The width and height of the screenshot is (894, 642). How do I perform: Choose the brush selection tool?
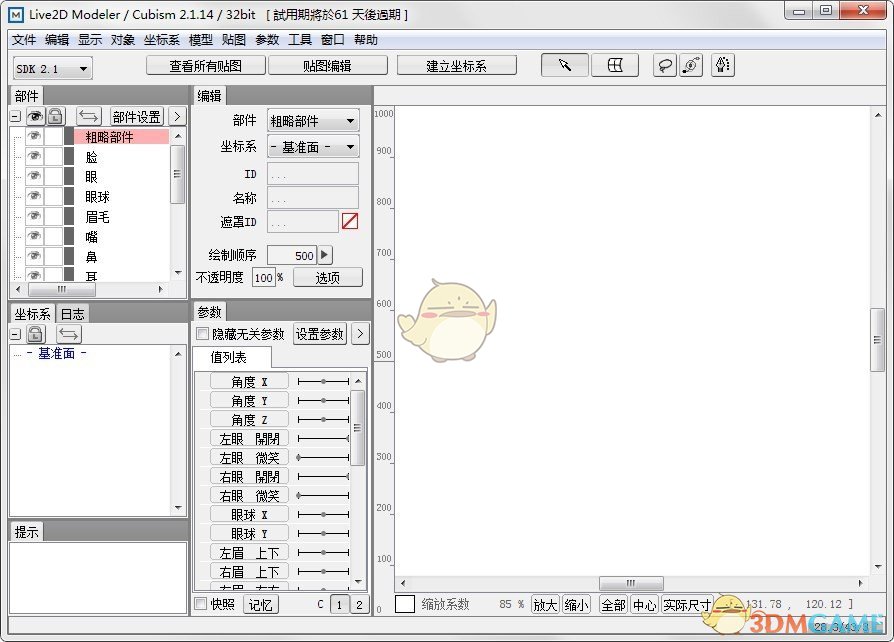click(x=723, y=65)
